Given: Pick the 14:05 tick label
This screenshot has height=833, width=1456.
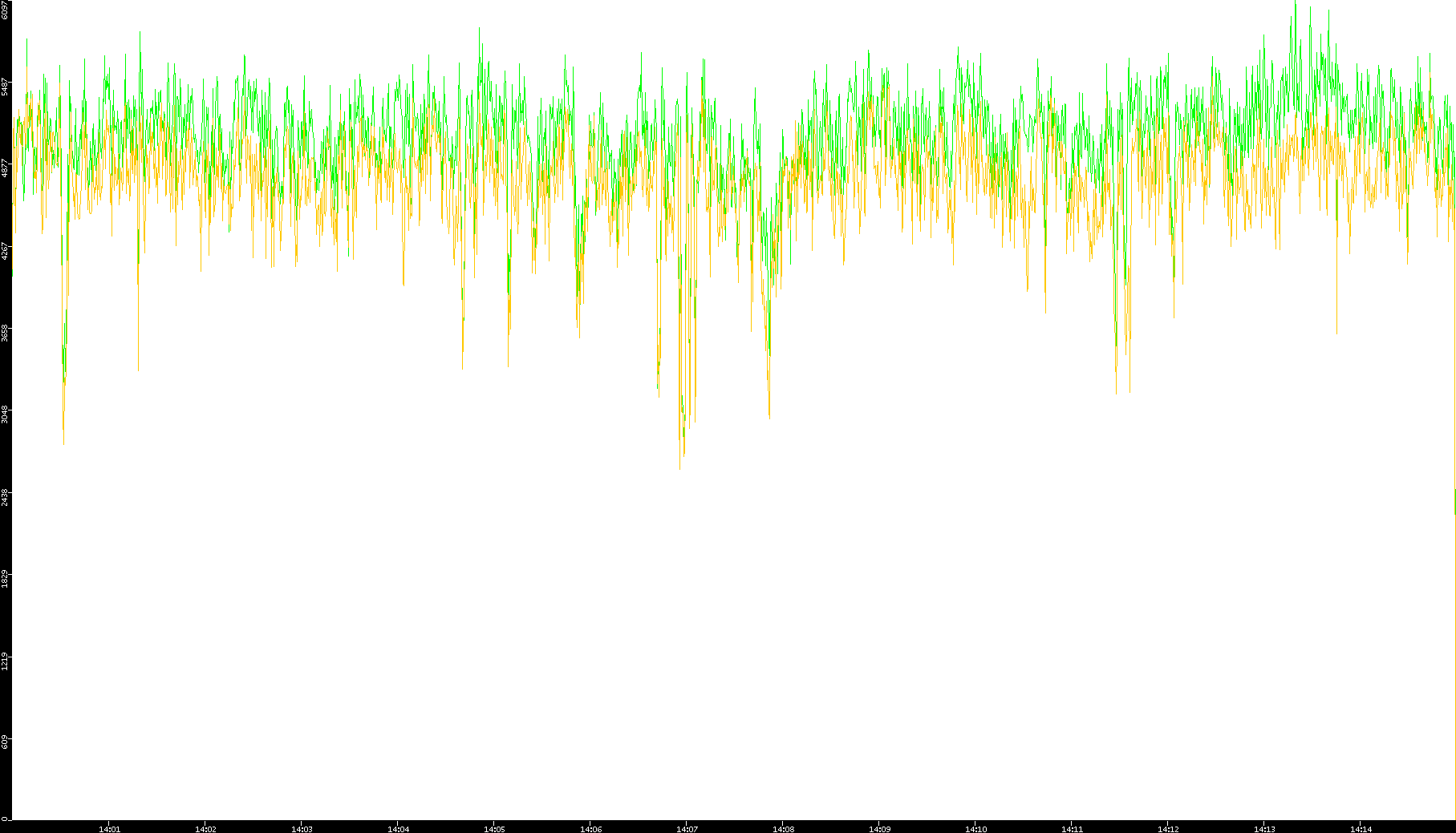Looking at the screenshot, I should click(x=494, y=829).
